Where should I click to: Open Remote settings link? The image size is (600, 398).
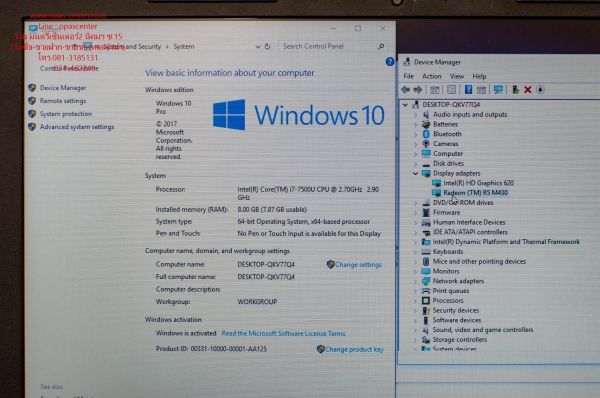pyautogui.click(x=63, y=101)
